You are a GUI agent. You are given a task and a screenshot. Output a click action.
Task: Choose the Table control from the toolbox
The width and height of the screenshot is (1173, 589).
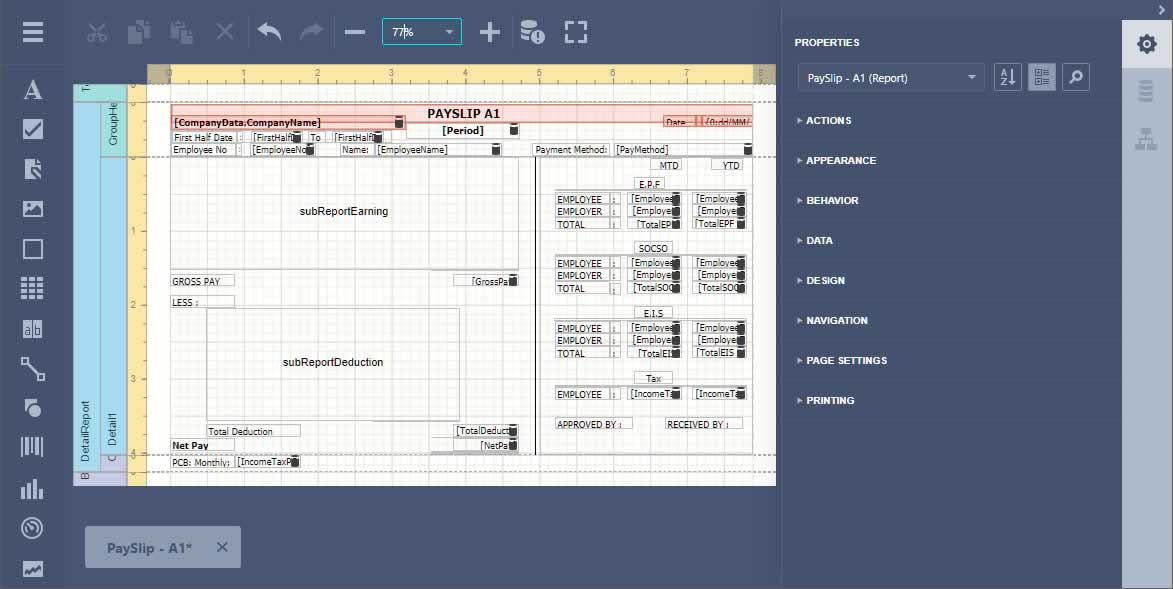[x=33, y=288]
